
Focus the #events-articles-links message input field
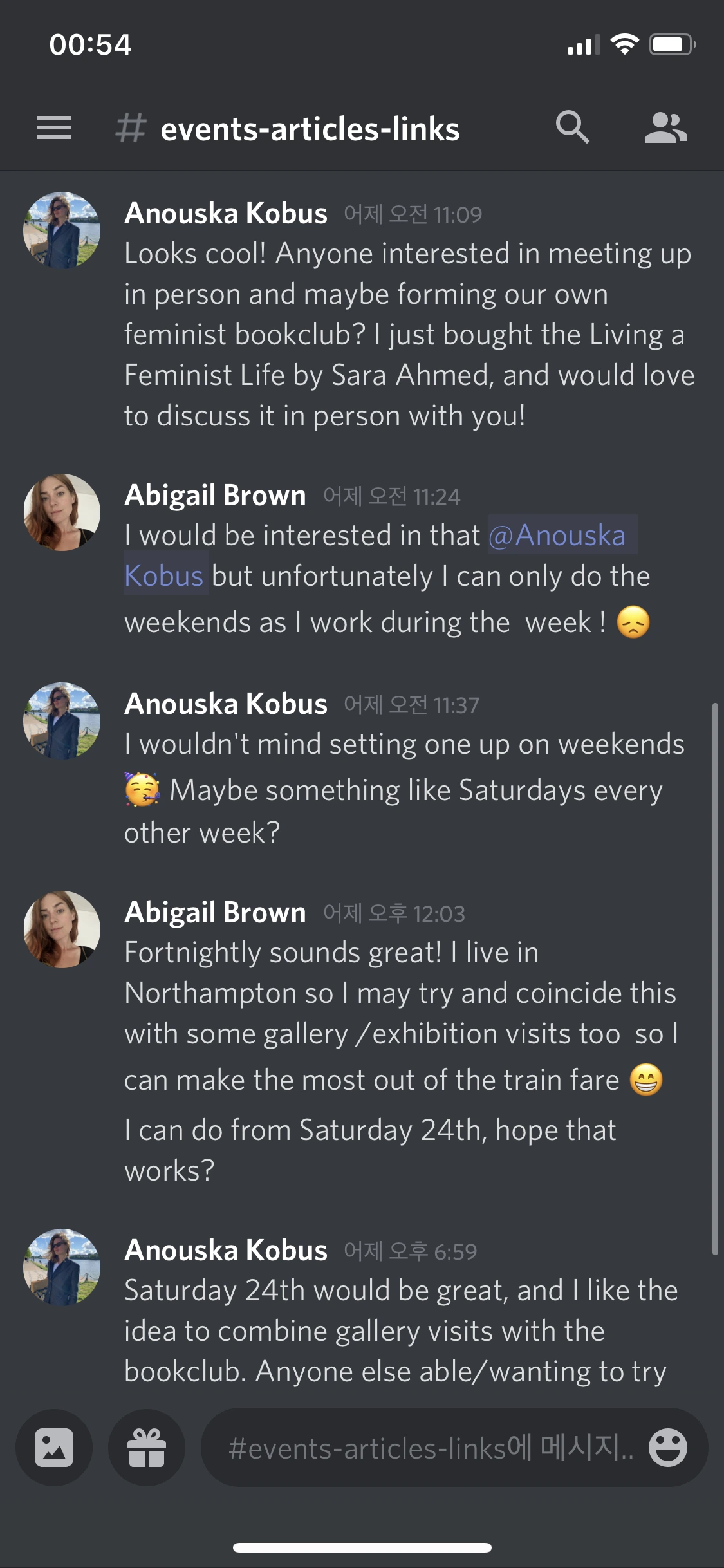coord(425,1448)
